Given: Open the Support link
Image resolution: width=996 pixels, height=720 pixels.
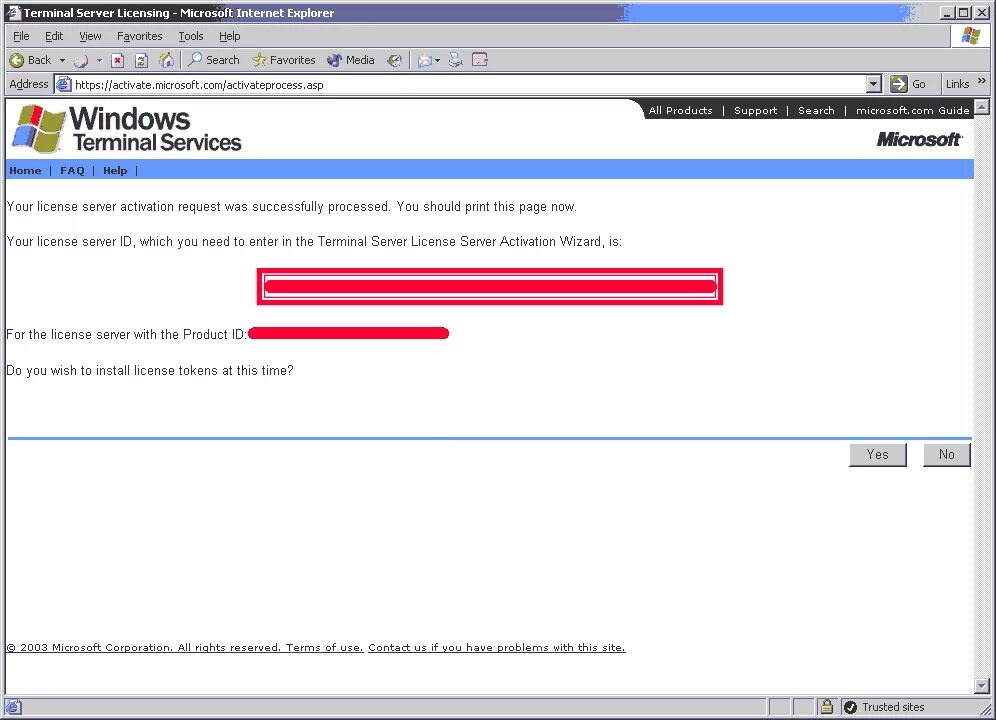Looking at the screenshot, I should pyautogui.click(x=755, y=111).
